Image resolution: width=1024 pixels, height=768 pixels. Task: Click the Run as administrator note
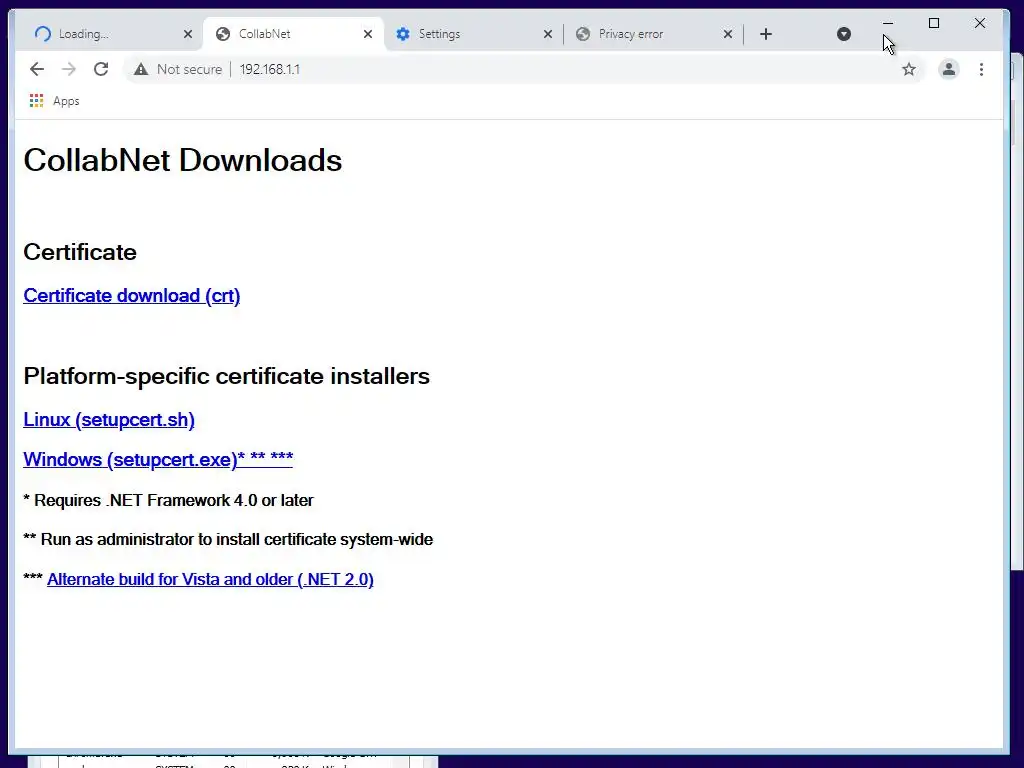(228, 539)
